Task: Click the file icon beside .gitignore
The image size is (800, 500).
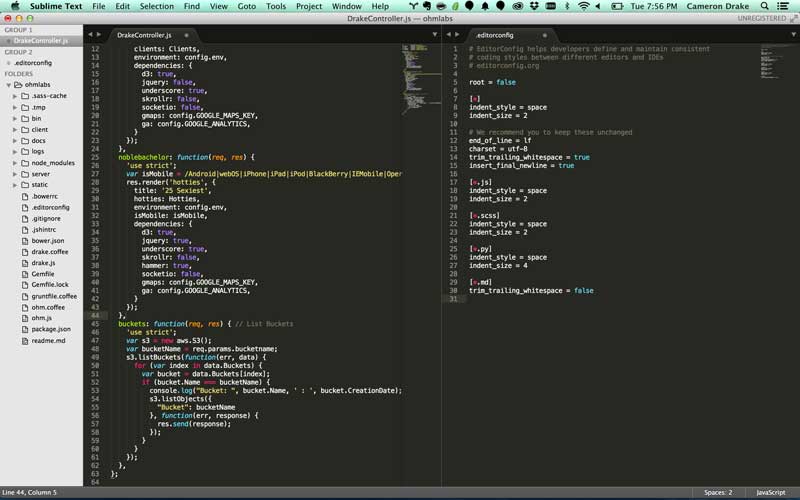Action: (x=25, y=218)
